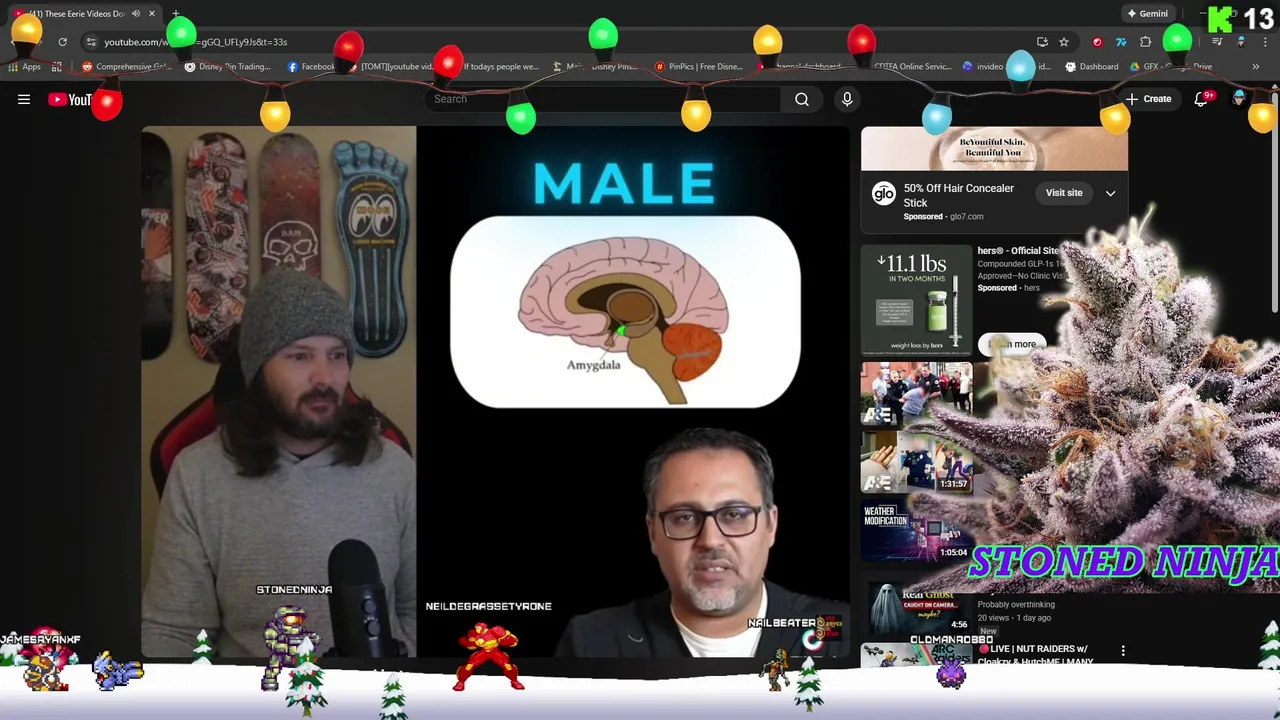Open the A&E police arrest video thumbnail
Screen dimensions: 1280x720
(916, 396)
